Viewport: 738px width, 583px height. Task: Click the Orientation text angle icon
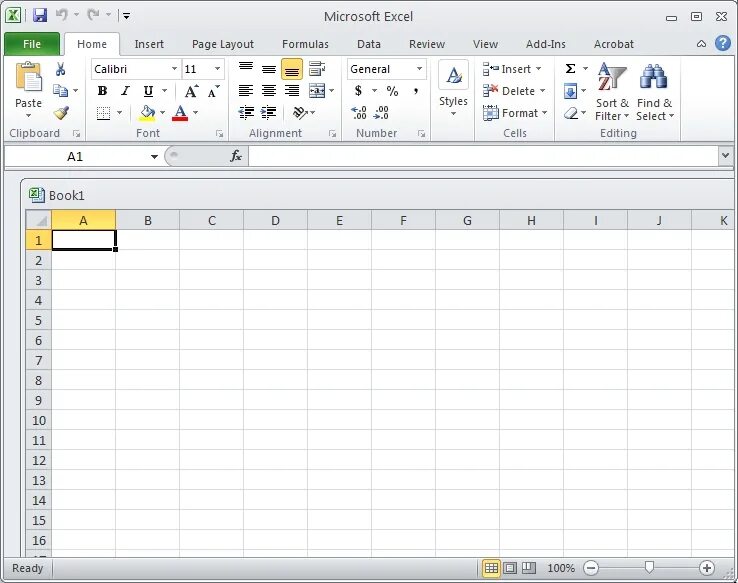pos(300,112)
